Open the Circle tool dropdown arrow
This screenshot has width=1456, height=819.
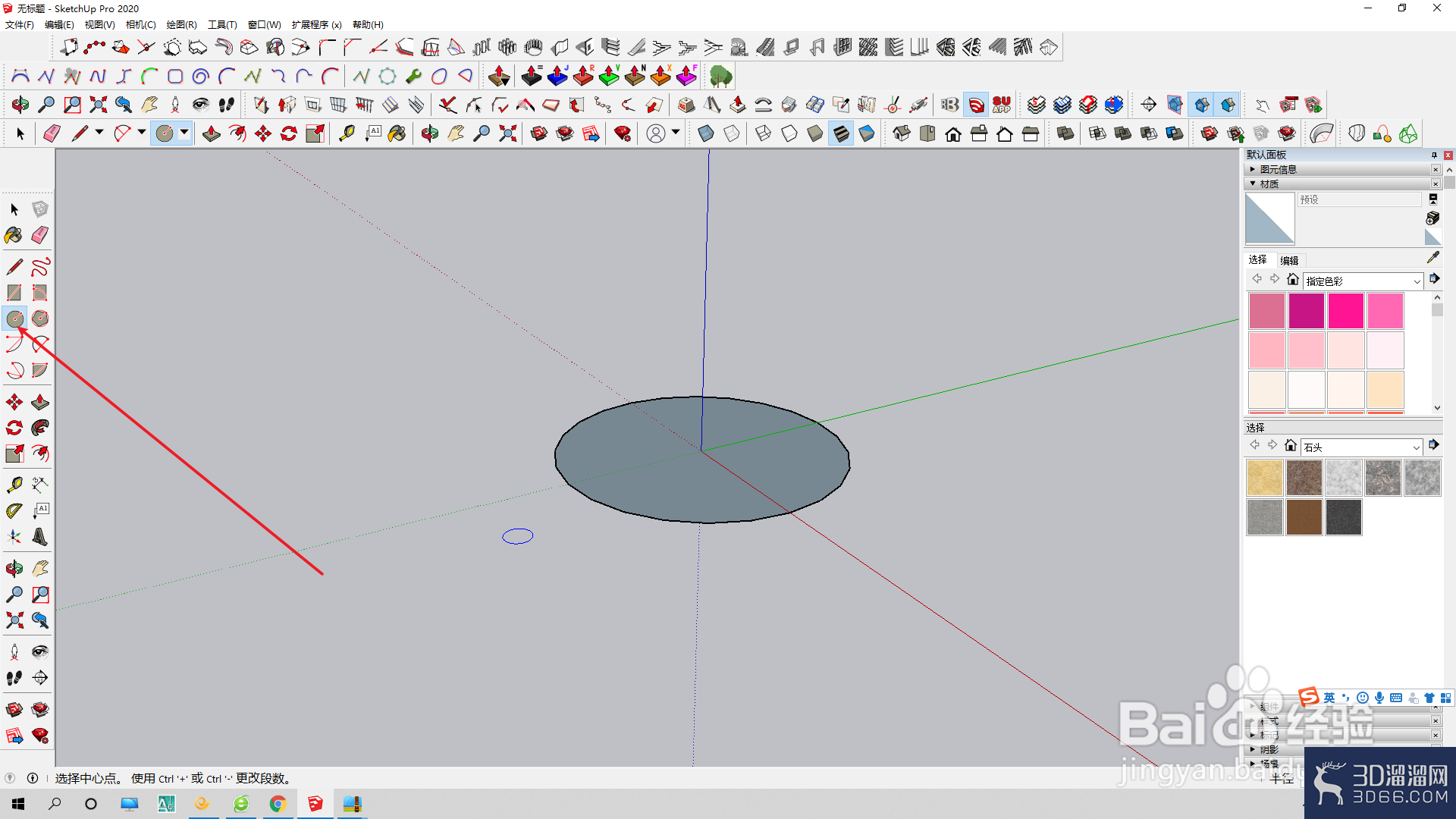click(x=184, y=133)
